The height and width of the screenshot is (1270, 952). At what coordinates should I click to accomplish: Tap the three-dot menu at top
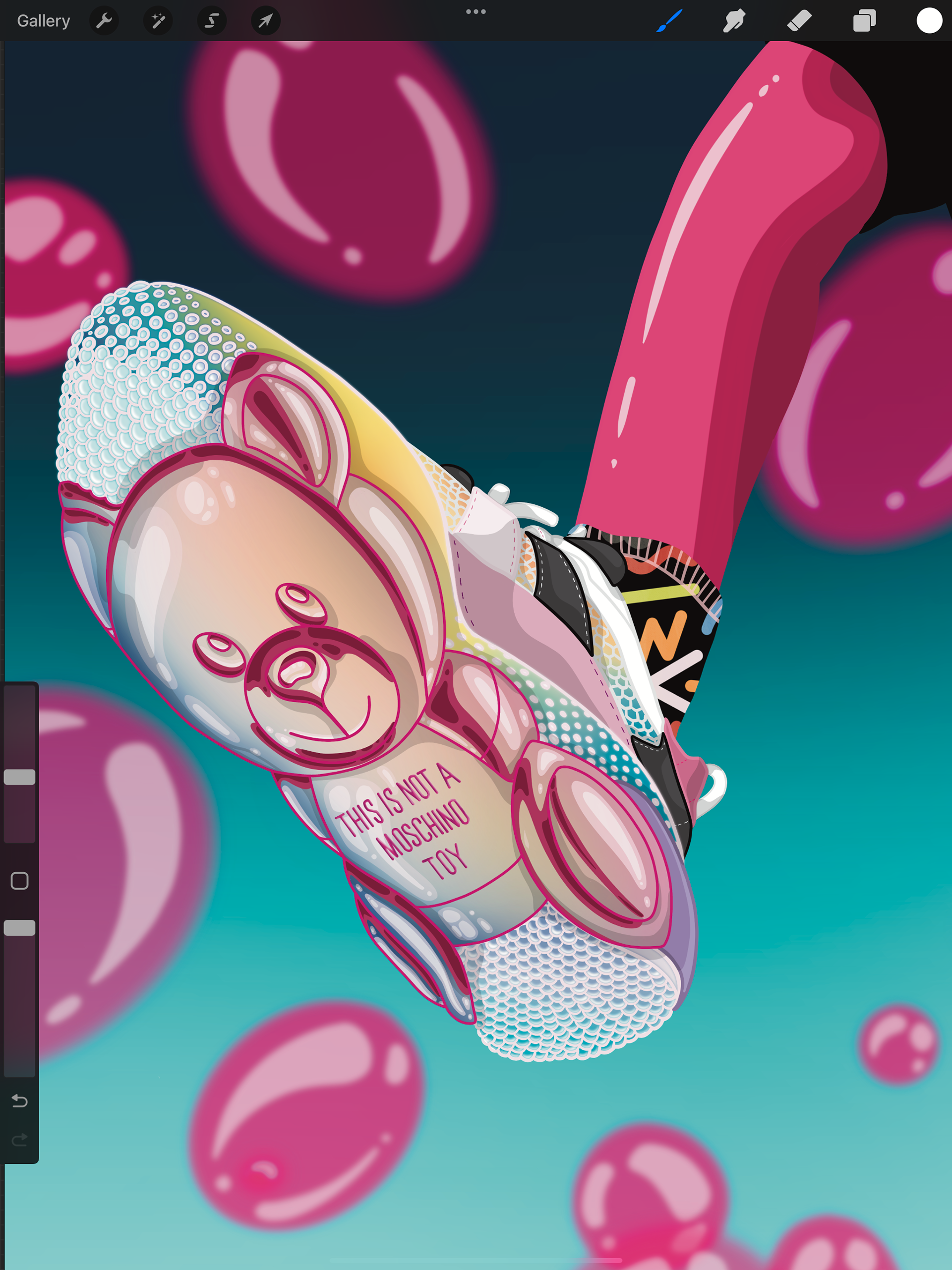[x=476, y=11]
